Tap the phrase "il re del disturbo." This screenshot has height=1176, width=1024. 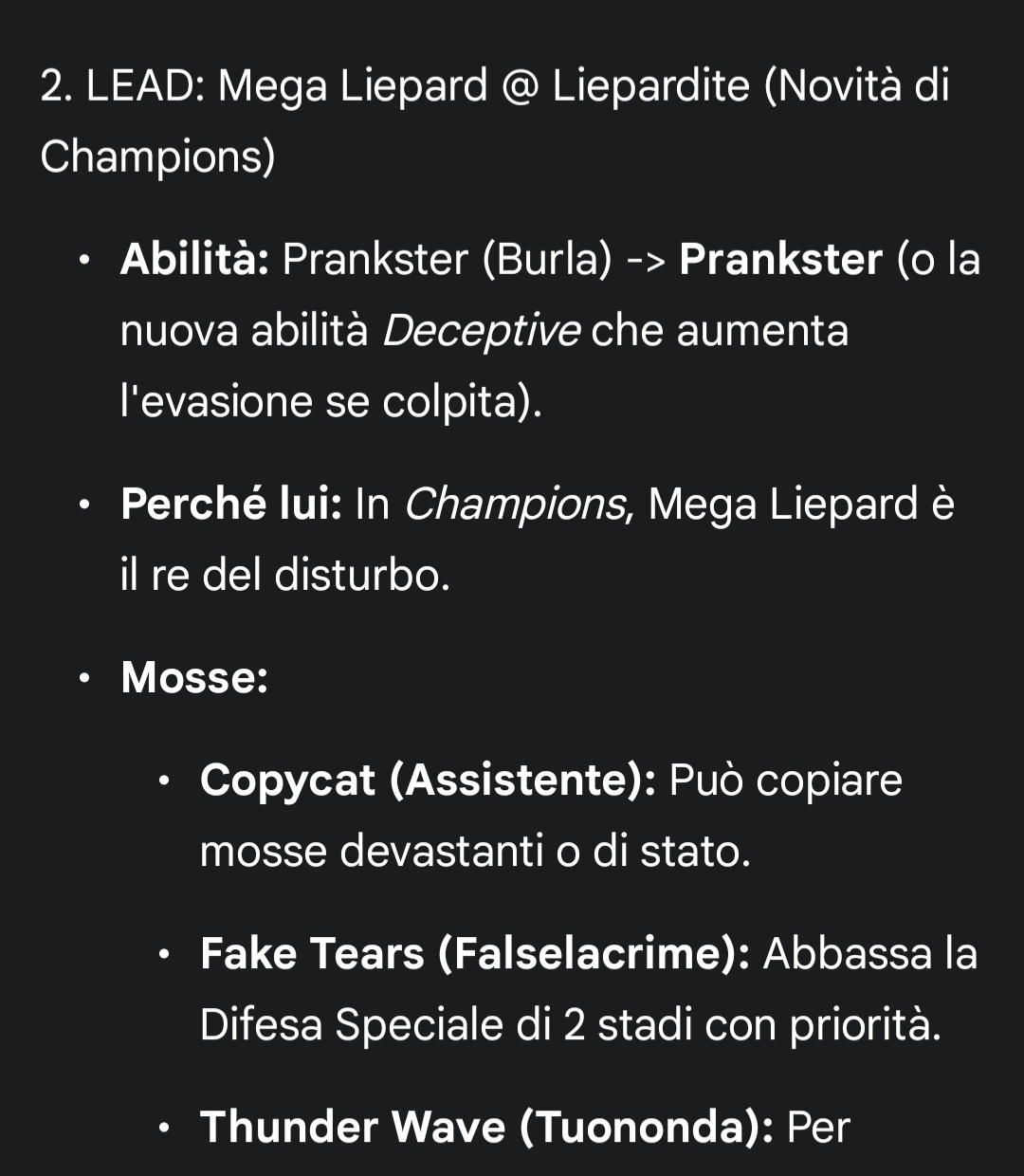tap(285, 575)
